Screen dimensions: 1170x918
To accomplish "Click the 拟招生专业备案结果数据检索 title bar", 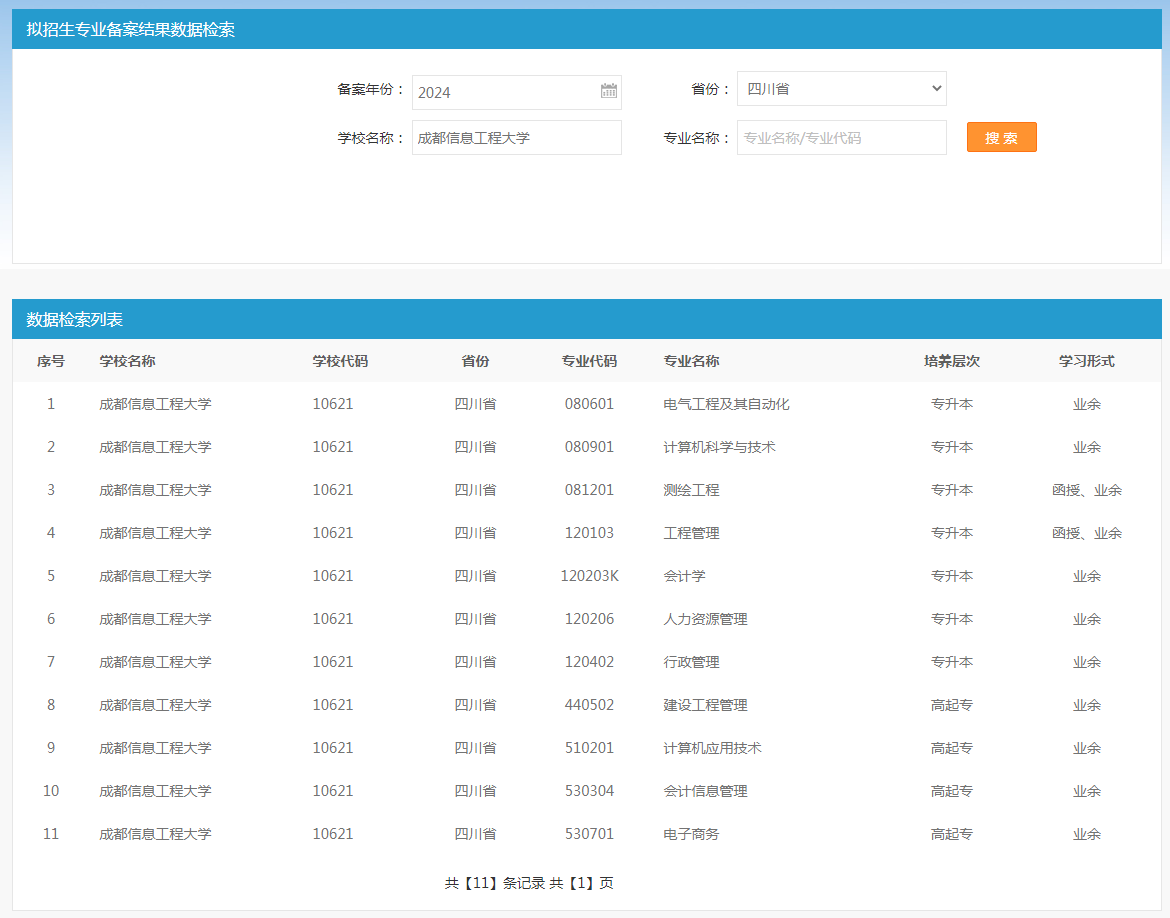I will click(131, 30).
